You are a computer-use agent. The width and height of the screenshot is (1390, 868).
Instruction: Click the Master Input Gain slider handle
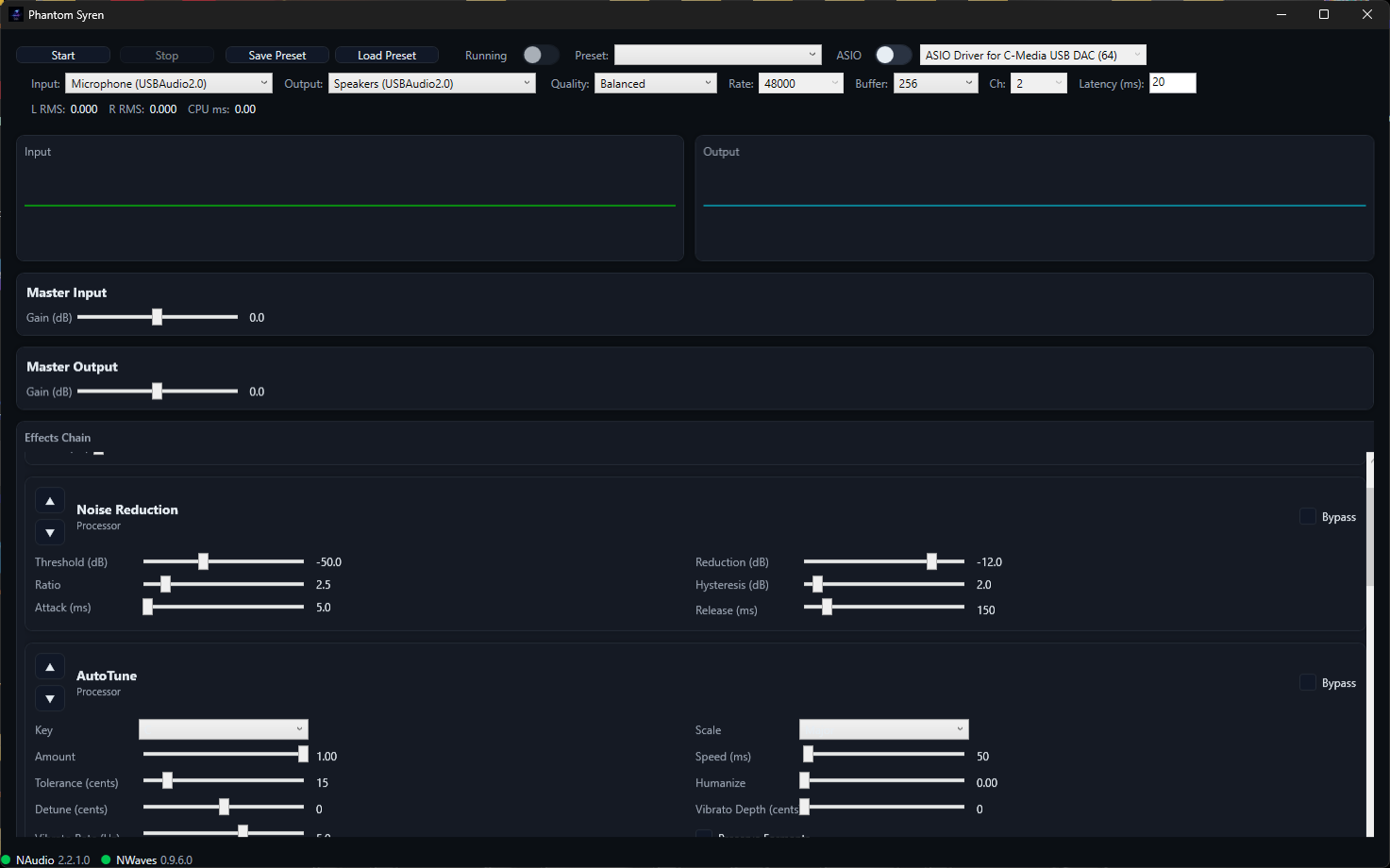click(x=158, y=317)
